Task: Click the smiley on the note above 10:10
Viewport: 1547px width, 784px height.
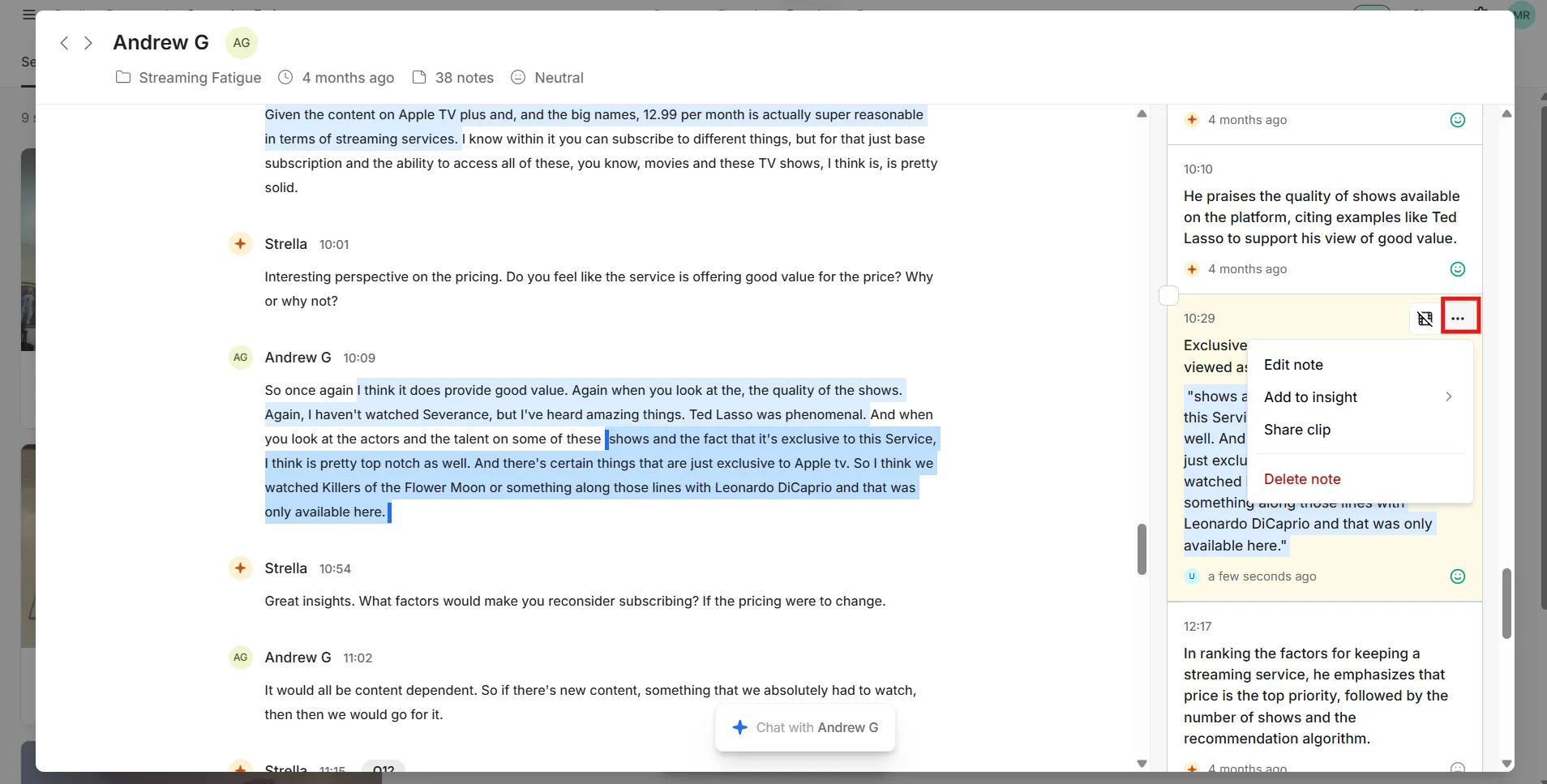Action: (x=1458, y=120)
